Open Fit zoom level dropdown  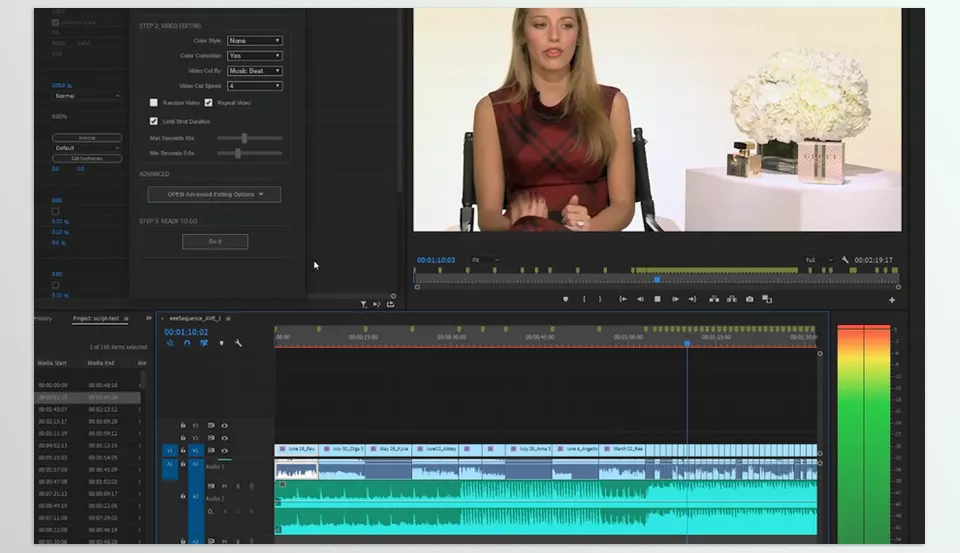coord(486,260)
